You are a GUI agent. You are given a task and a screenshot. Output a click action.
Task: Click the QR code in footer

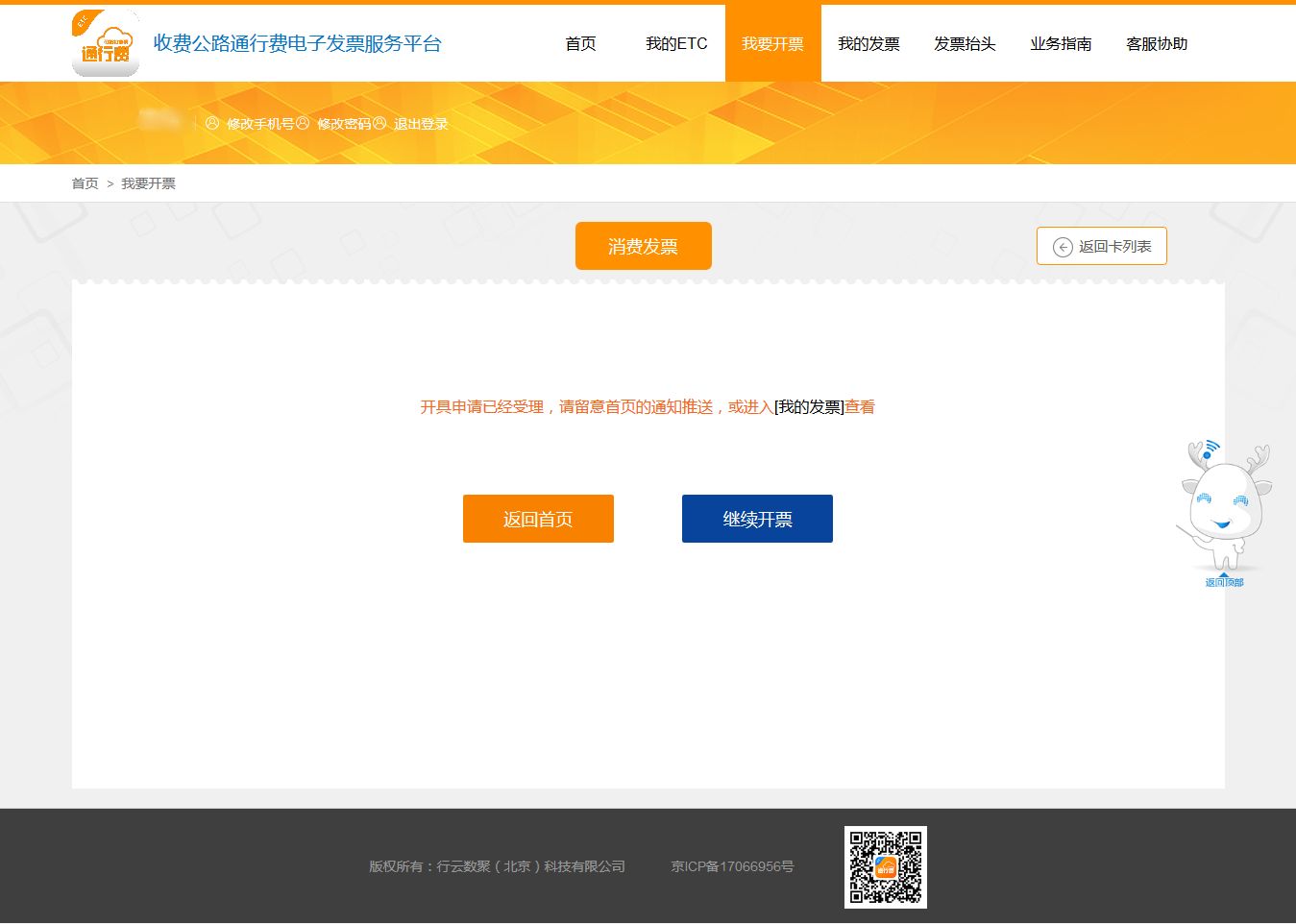pyautogui.click(x=885, y=866)
